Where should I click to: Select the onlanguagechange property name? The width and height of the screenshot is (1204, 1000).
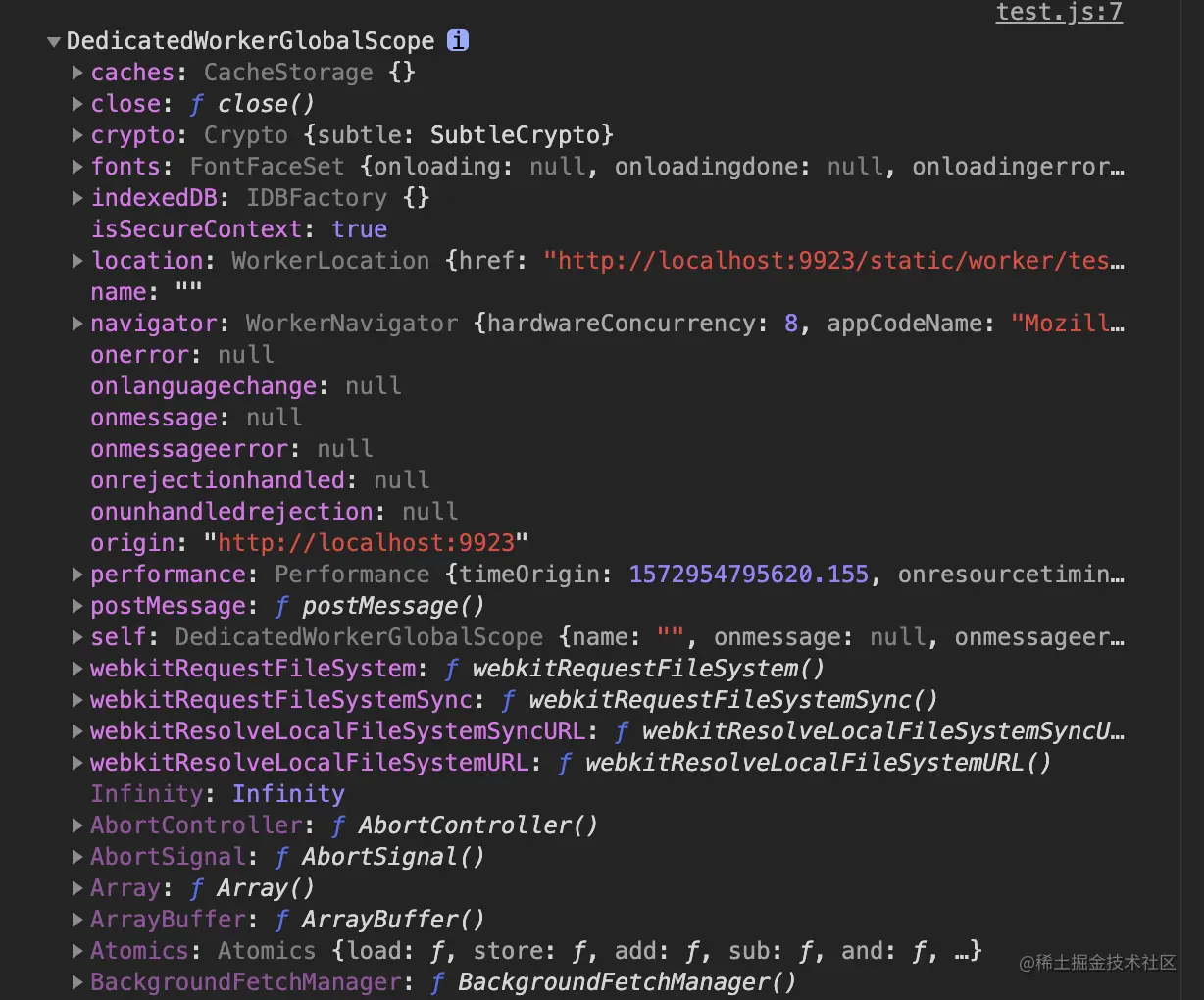(203, 386)
